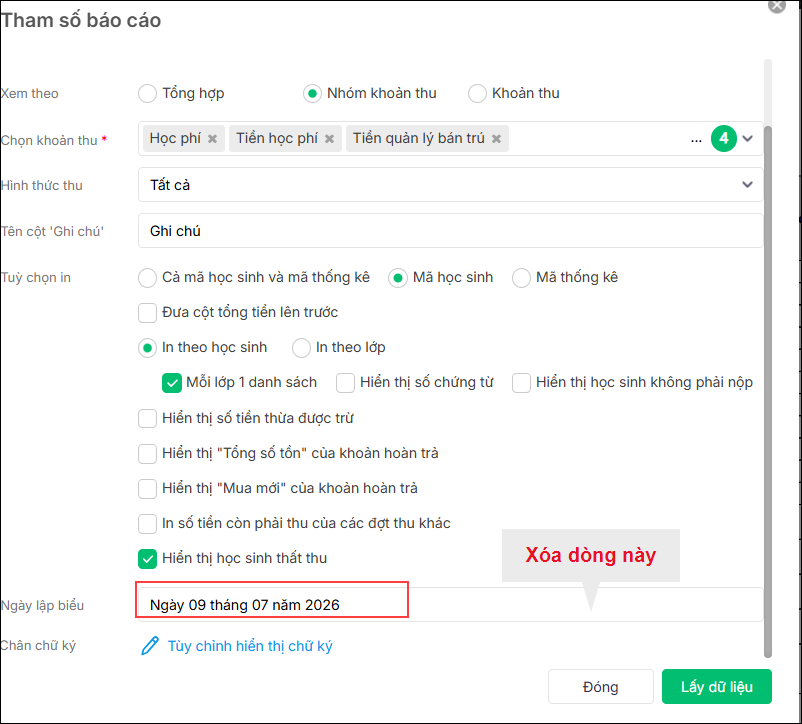Check 'In số tiền còn phải thu' option

(147, 524)
